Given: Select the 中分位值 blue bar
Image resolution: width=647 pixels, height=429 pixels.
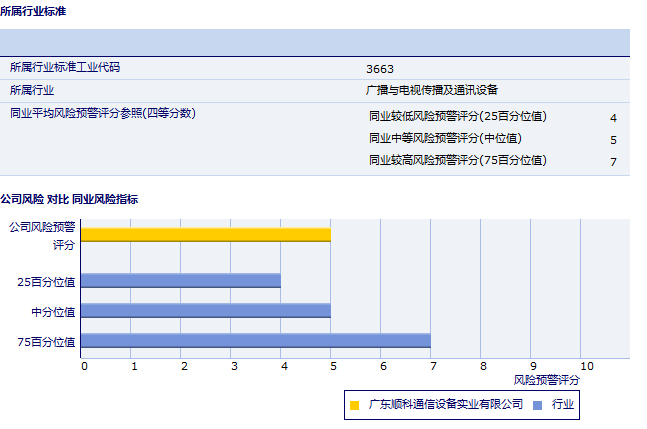Looking at the screenshot, I should pyautogui.click(x=206, y=311).
